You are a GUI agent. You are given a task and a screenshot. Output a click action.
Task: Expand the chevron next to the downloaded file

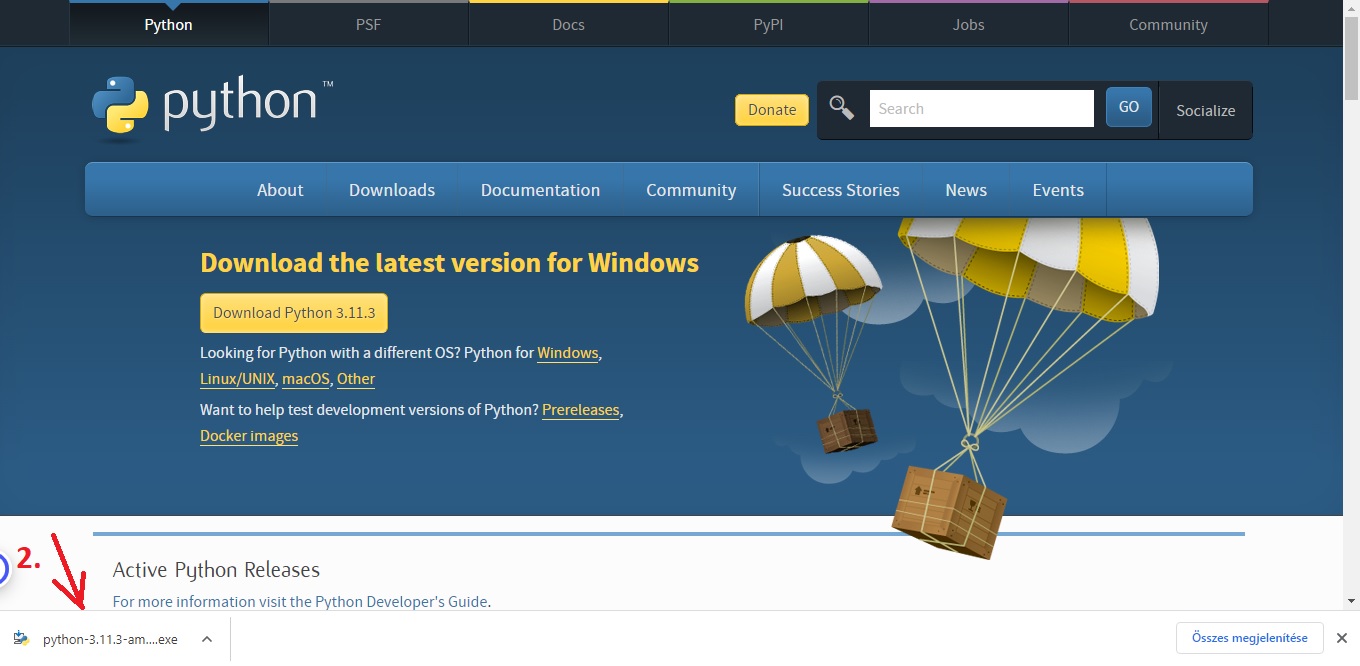[x=206, y=638]
